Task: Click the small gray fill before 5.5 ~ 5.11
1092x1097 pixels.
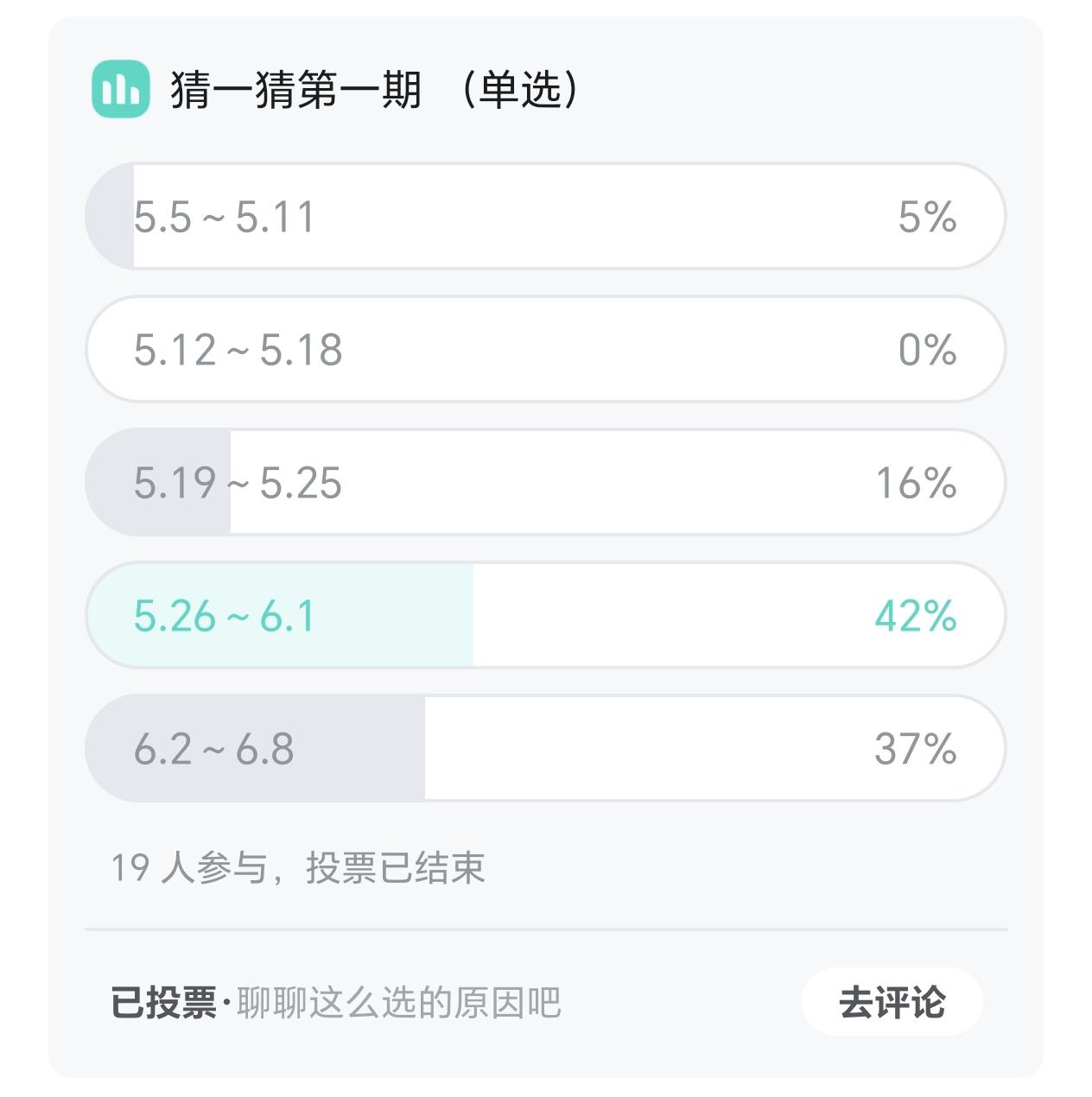Action: pos(111,216)
